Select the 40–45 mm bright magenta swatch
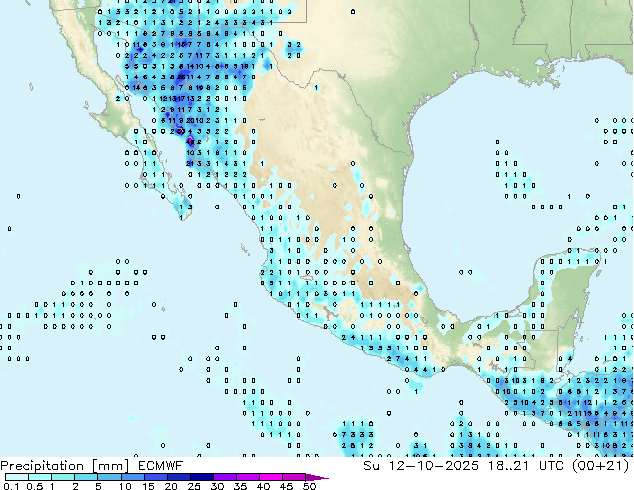The width and height of the screenshot is (634, 490). 271,477
